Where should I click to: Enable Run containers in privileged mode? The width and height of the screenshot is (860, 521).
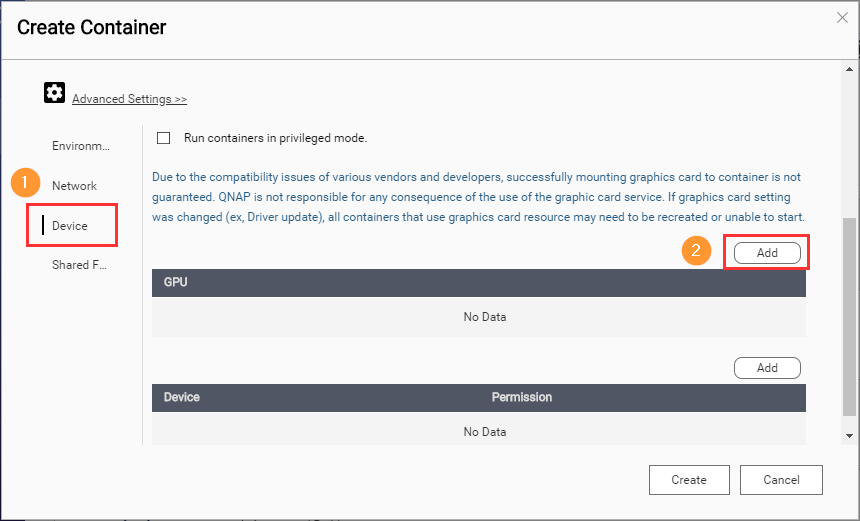[x=164, y=138]
